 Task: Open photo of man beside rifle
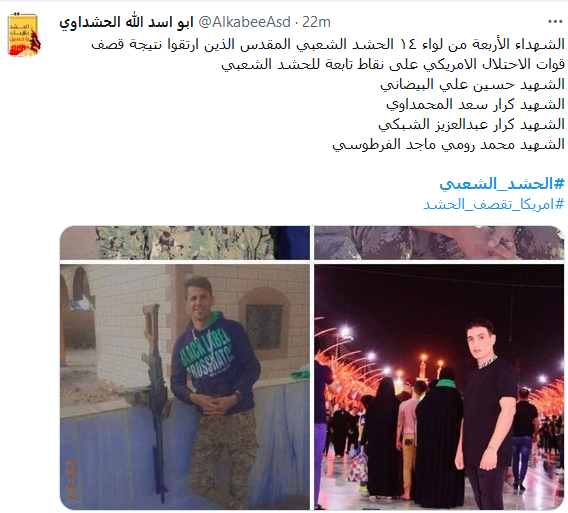click(x=185, y=387)
